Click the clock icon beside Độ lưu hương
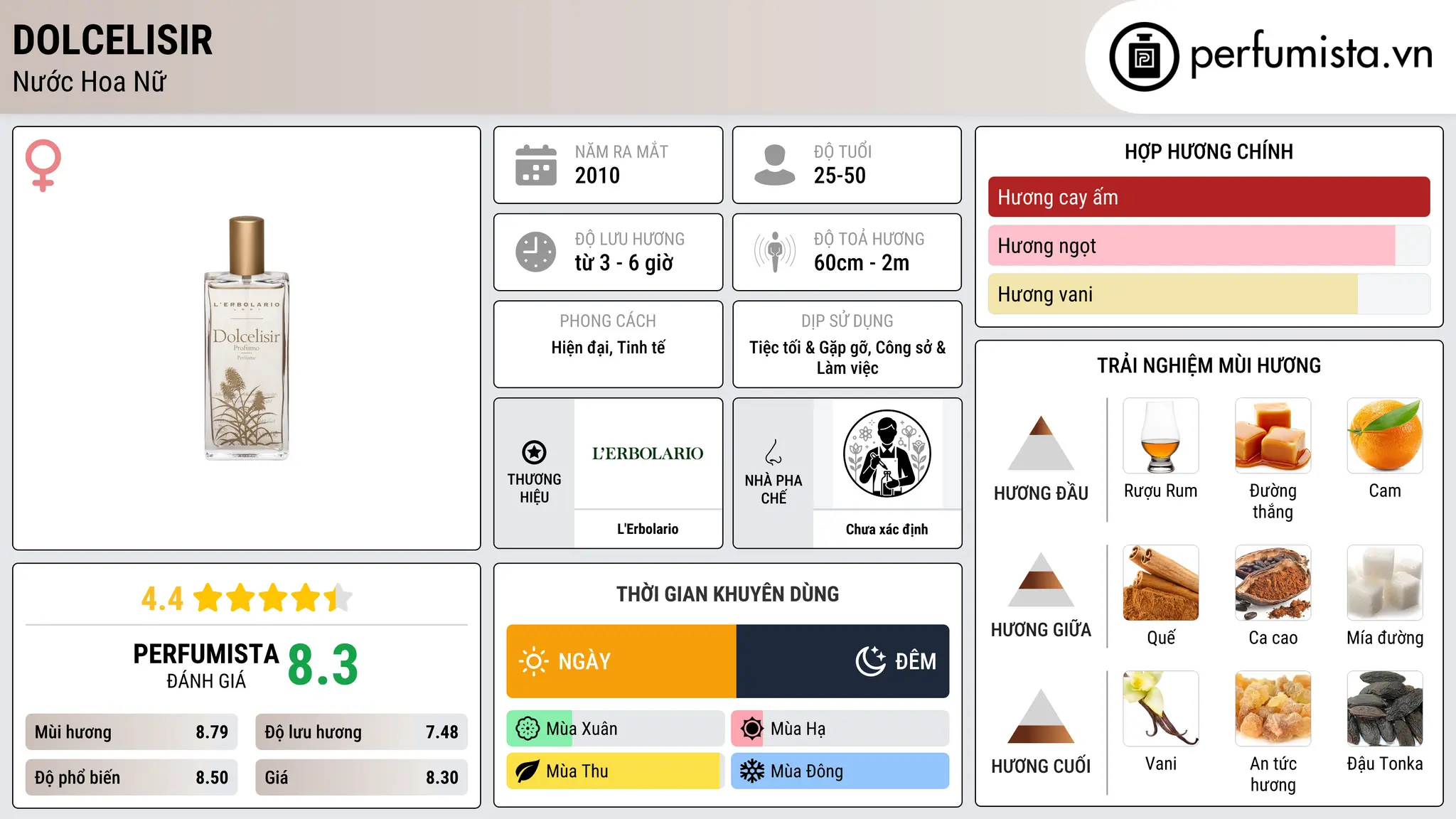The image size is (1456, 819). (536, 252)
